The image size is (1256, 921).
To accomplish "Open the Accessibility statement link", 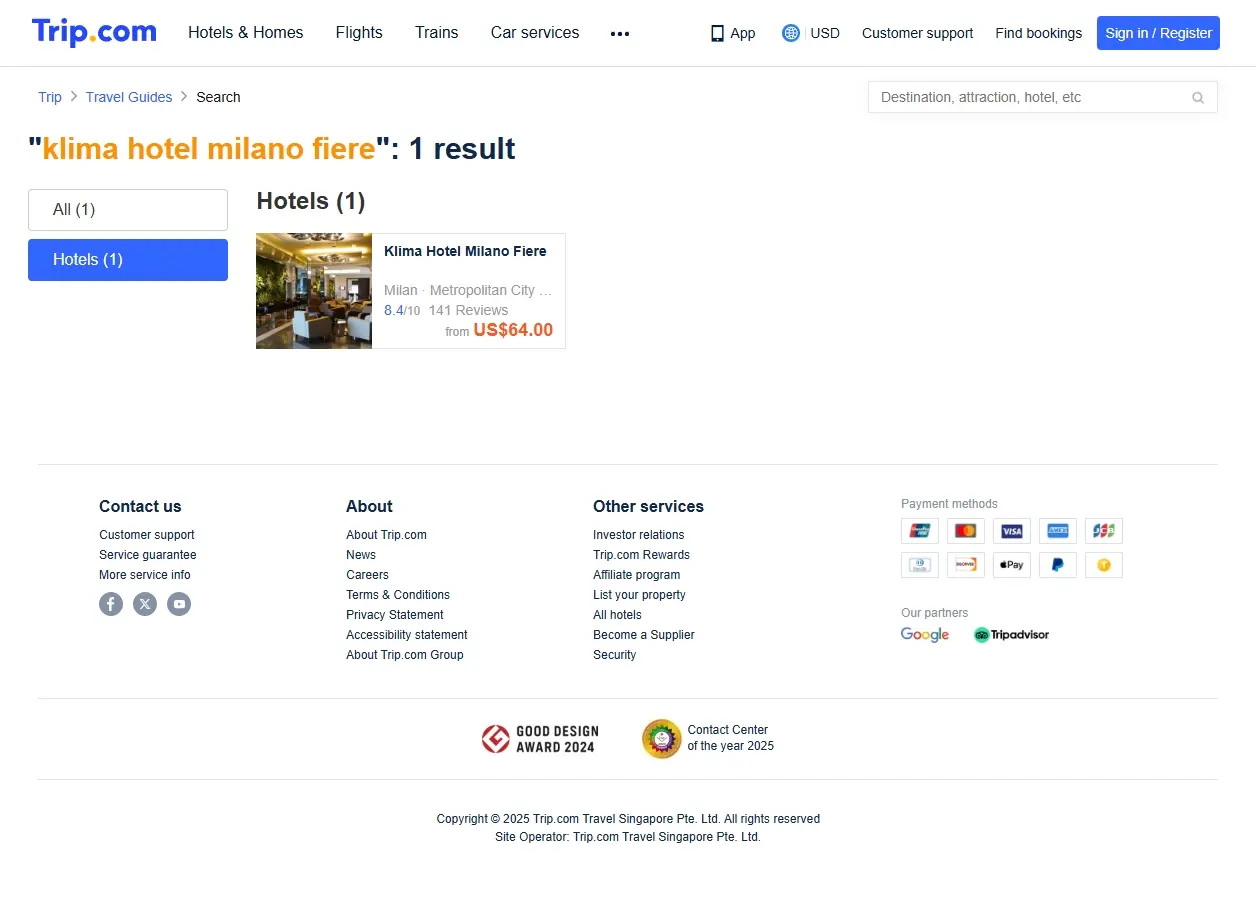I will [407, 635].
